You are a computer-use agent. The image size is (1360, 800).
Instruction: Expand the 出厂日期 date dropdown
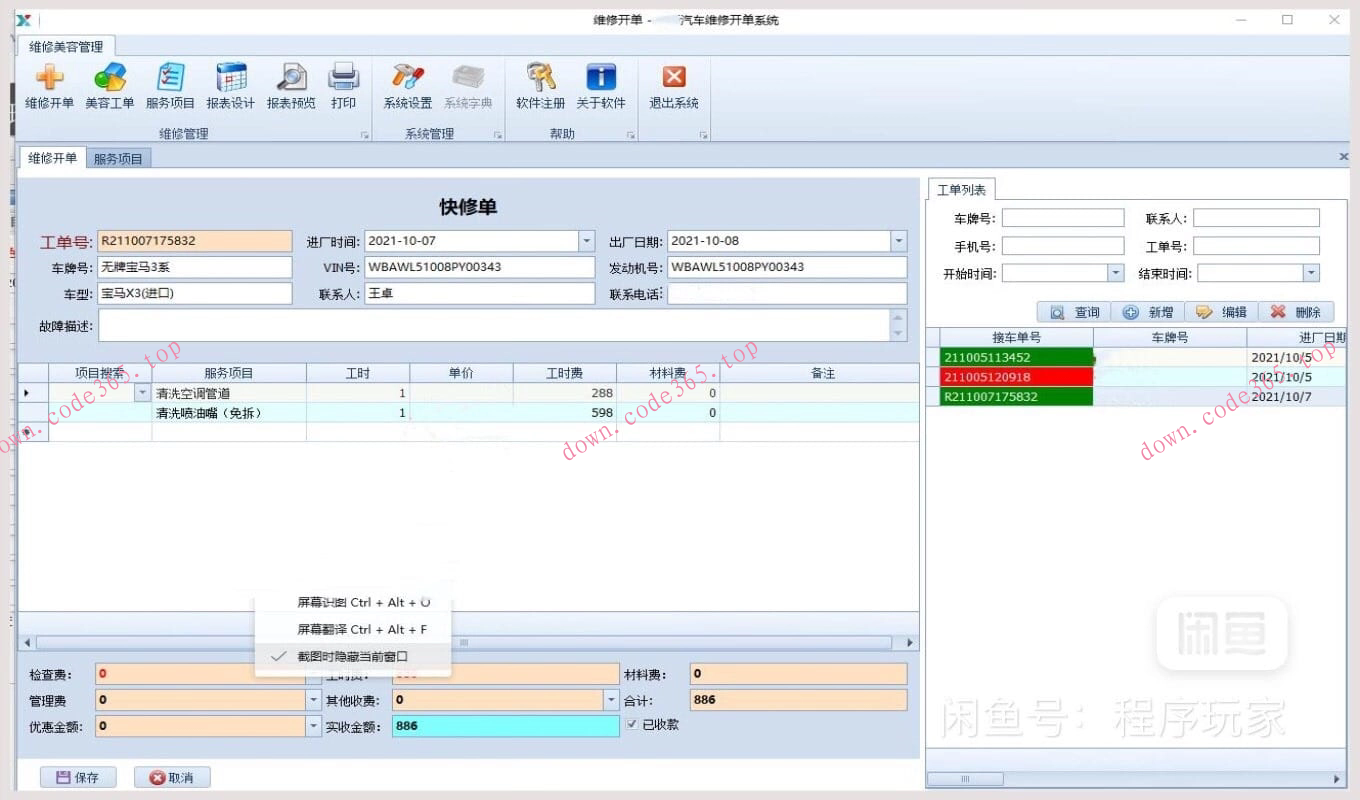[x=898, y=241]
